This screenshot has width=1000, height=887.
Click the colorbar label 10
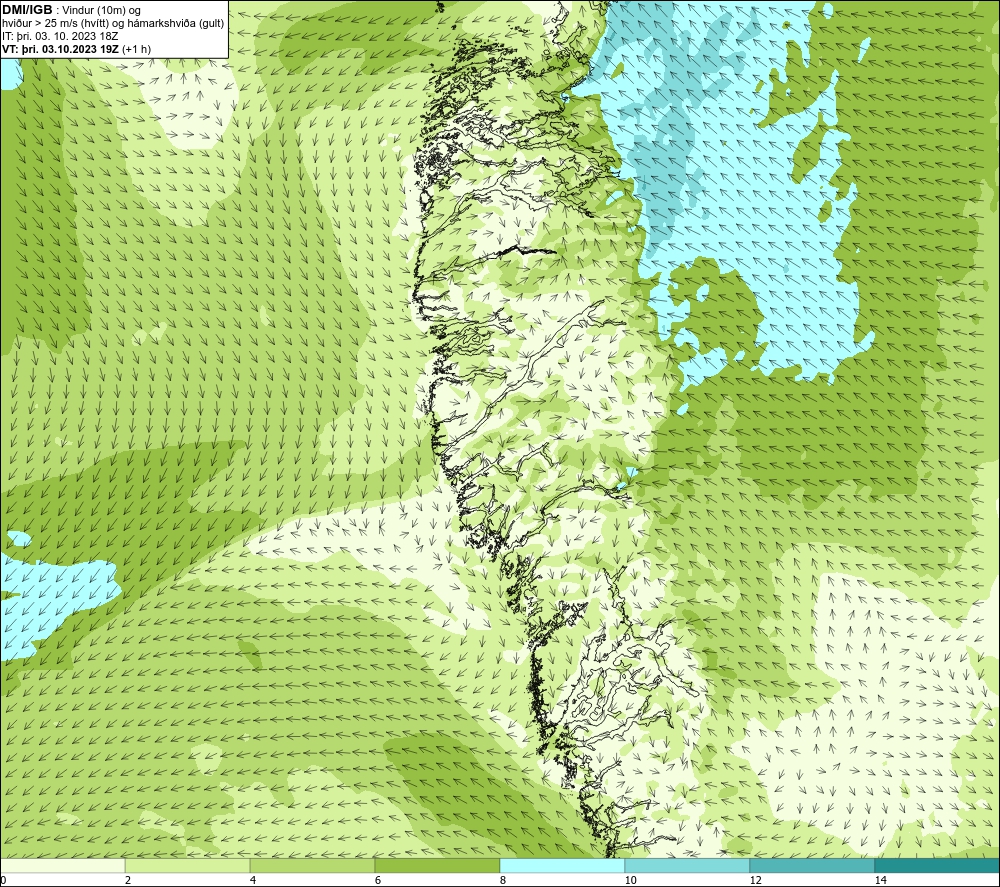(x=631, y=880)
